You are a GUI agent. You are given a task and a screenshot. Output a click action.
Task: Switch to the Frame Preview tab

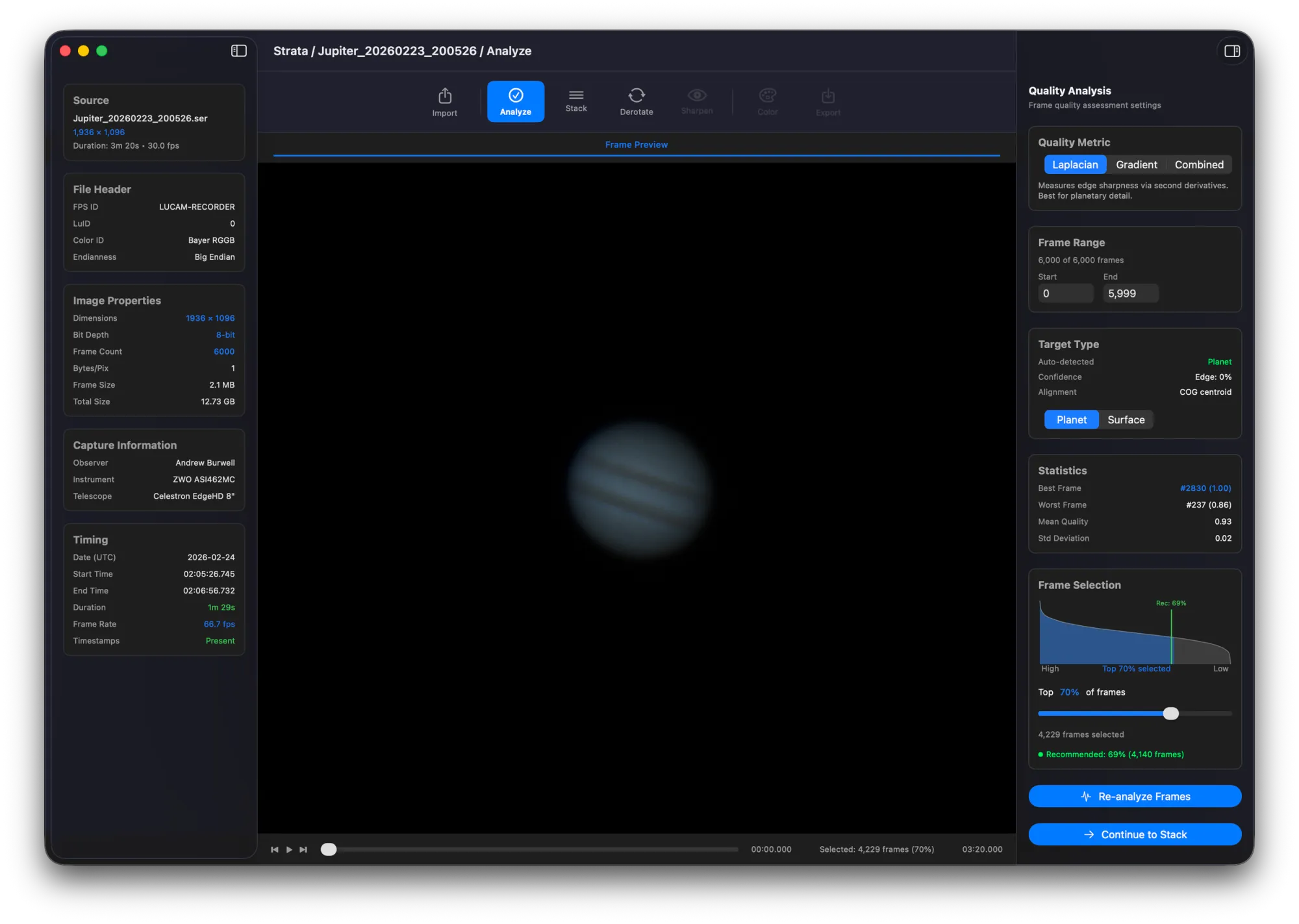637,144
